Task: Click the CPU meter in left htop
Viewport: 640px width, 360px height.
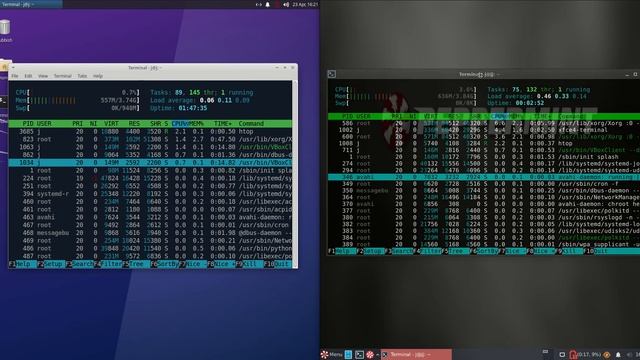Action: [x=78, y=93]
